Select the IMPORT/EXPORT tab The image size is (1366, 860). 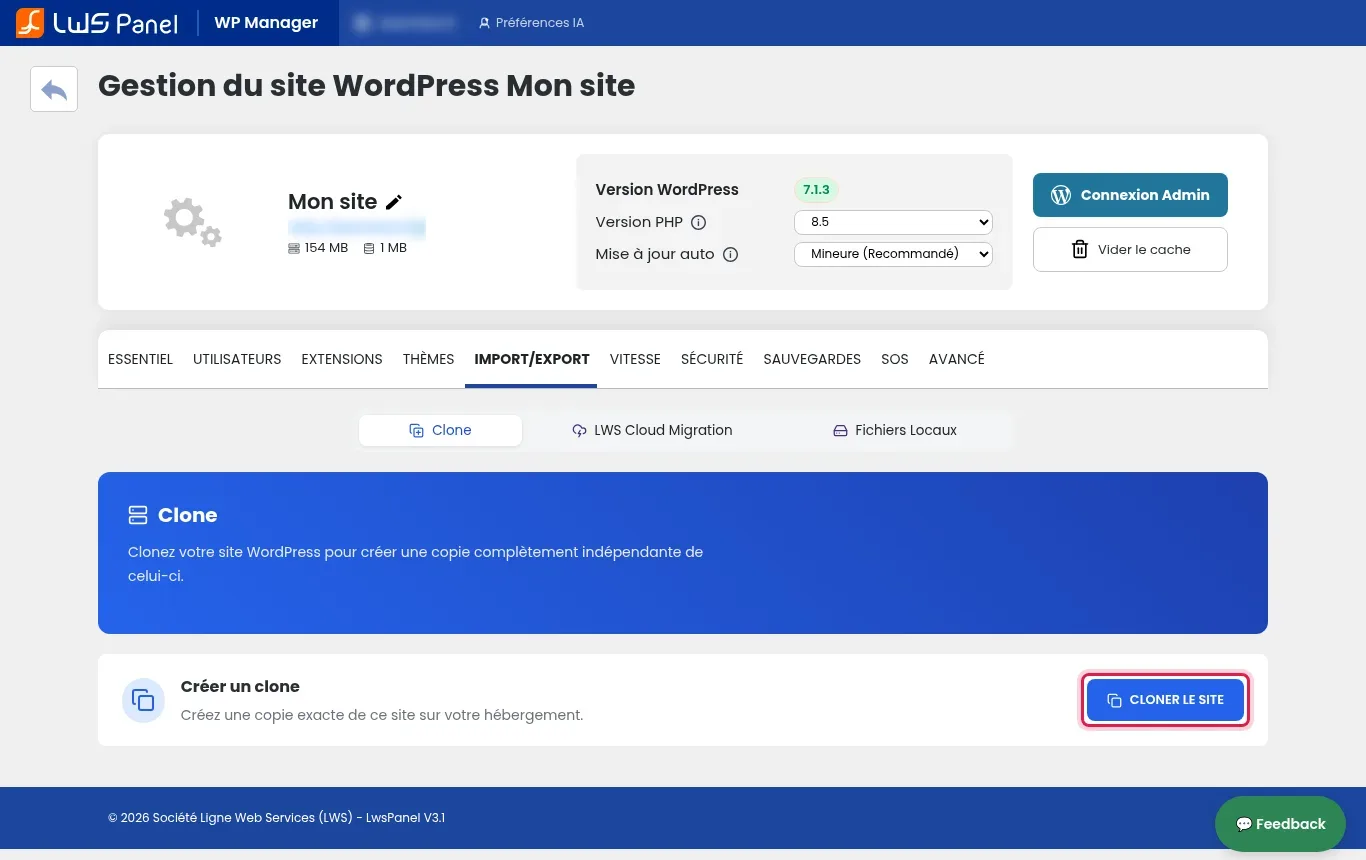click(x=532, y=359)
